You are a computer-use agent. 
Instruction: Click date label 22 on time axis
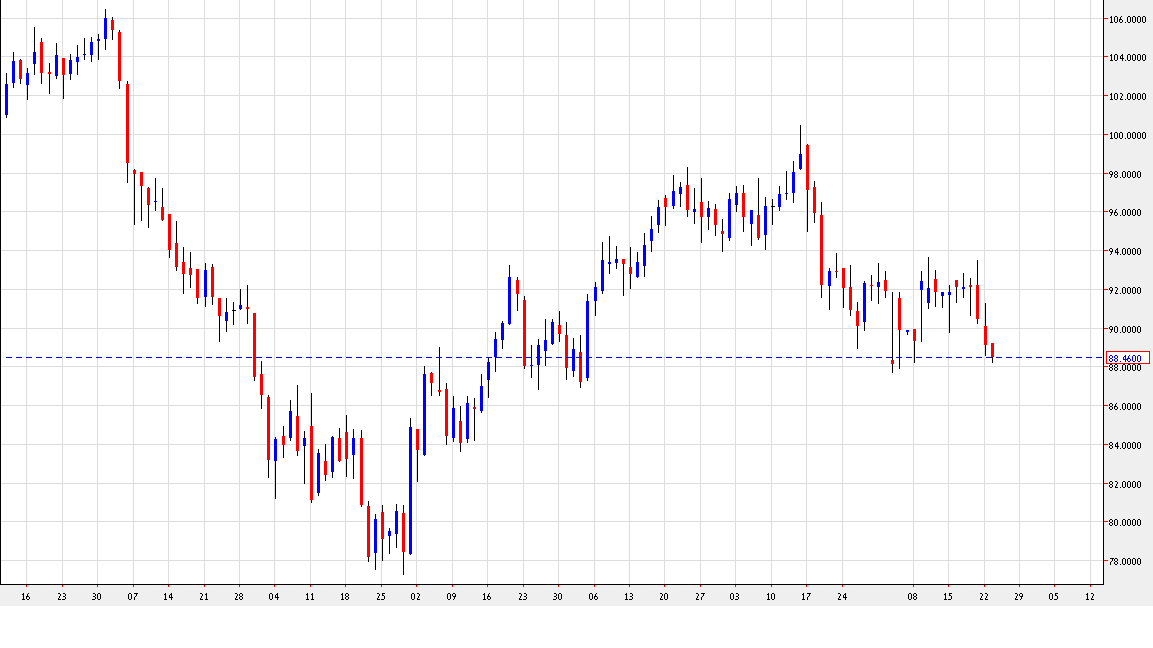[x=984, y=597]
